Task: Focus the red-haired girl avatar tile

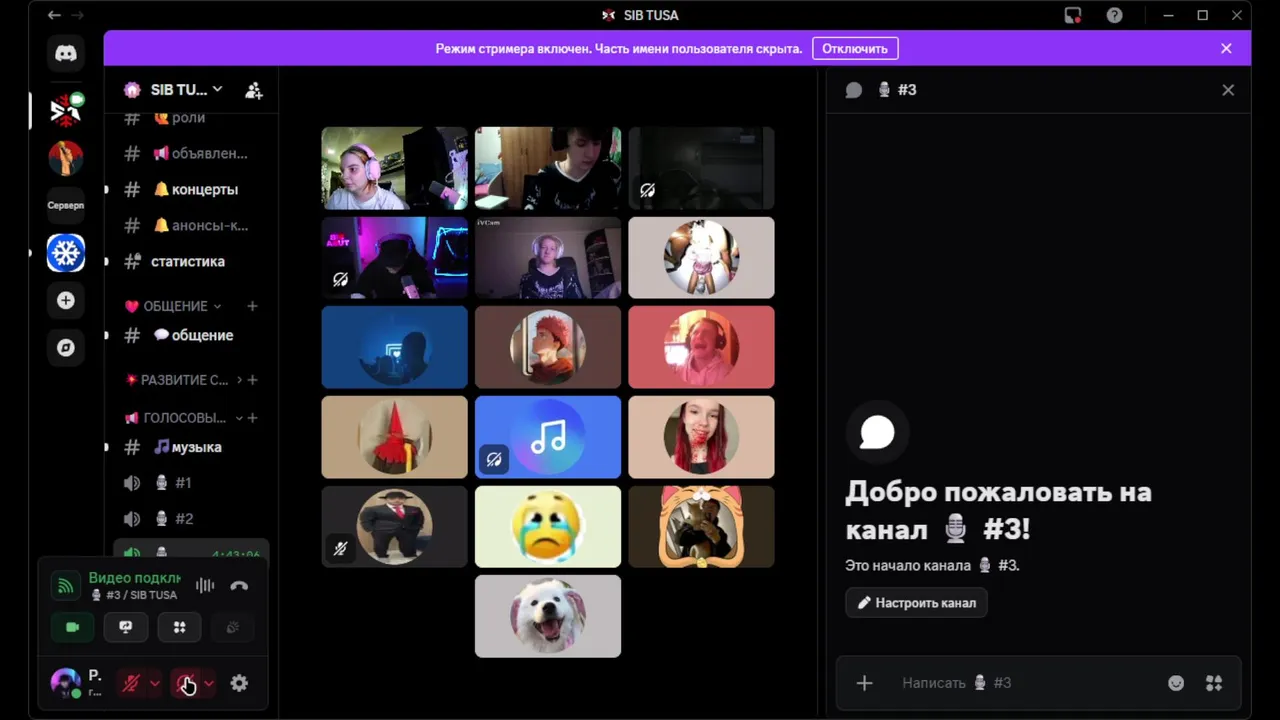Action: 701,437
